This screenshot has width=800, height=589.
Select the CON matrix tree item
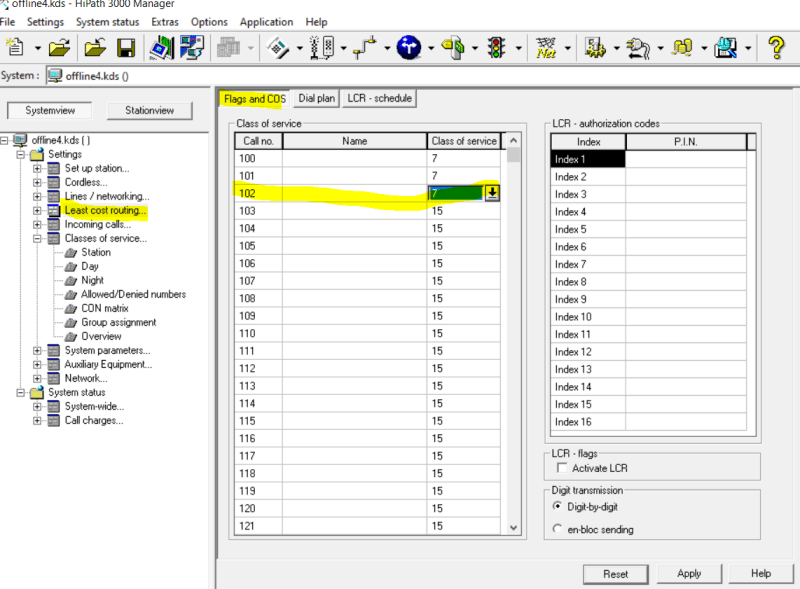[x=105, y=308]
